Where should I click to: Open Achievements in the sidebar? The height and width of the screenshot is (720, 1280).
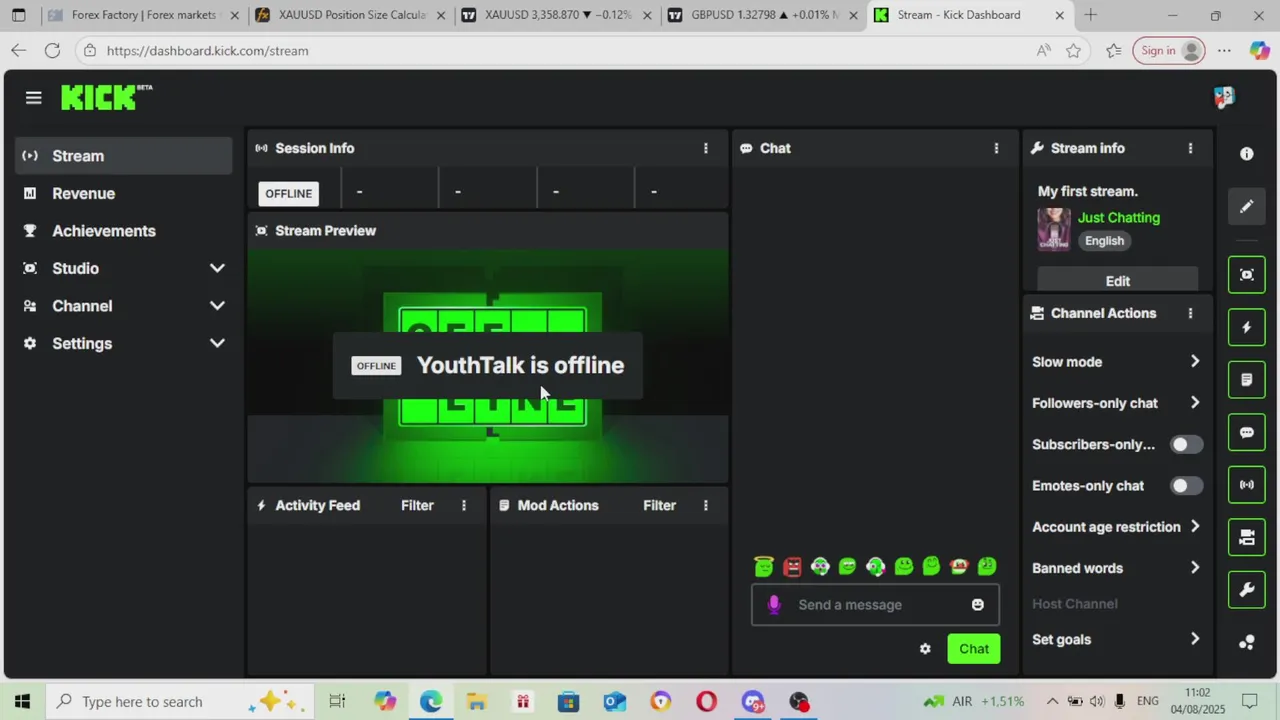pyautogui.click(x=124, y=231)
